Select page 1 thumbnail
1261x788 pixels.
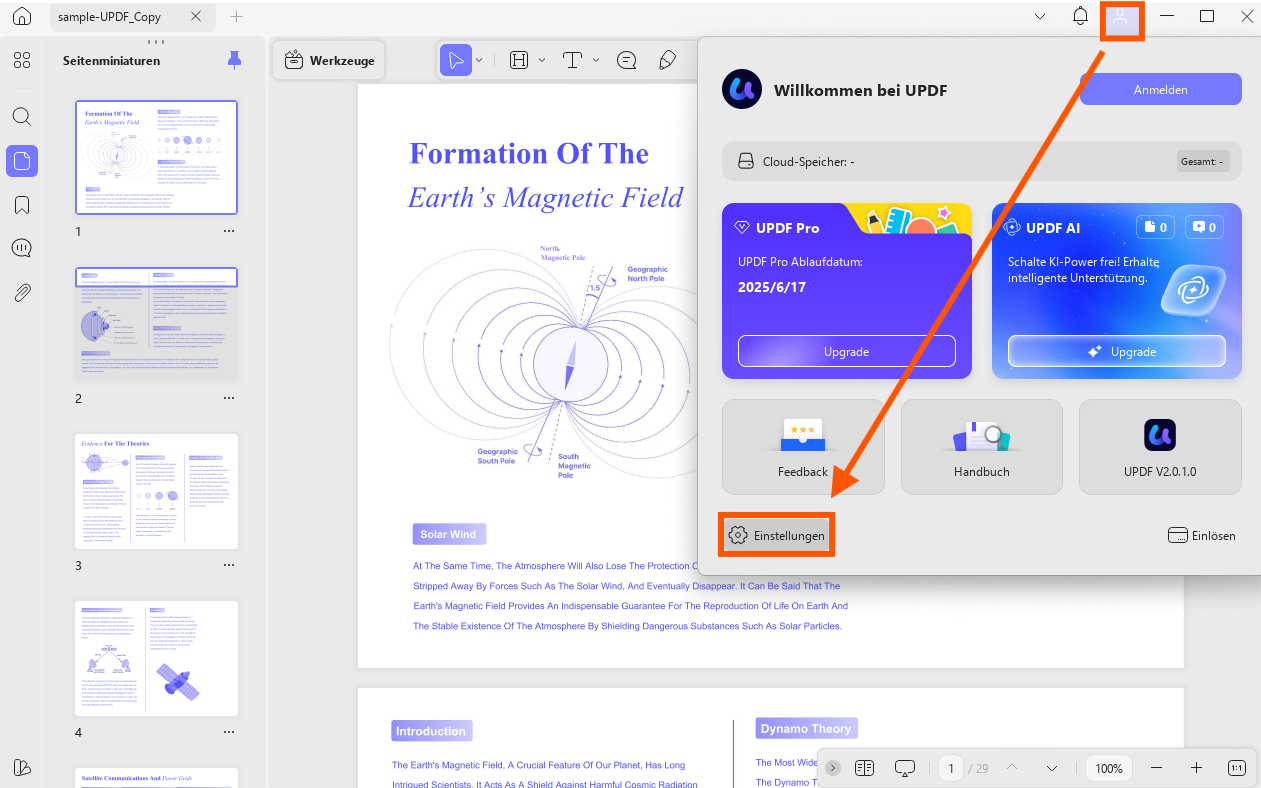[x=157, y=157]
